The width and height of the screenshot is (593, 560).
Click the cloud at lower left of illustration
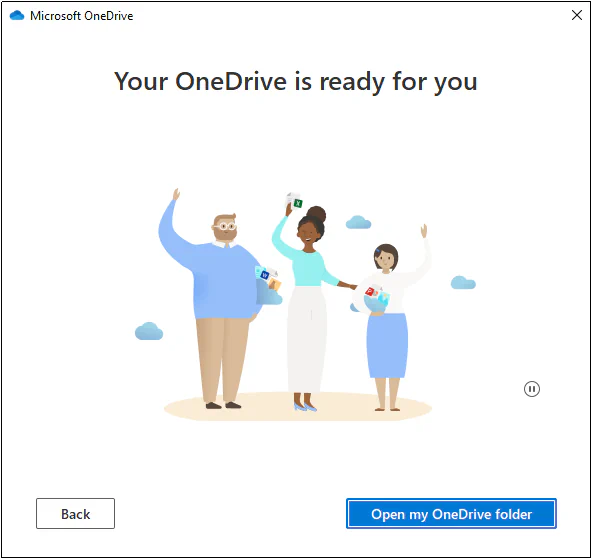pos(149,331)
